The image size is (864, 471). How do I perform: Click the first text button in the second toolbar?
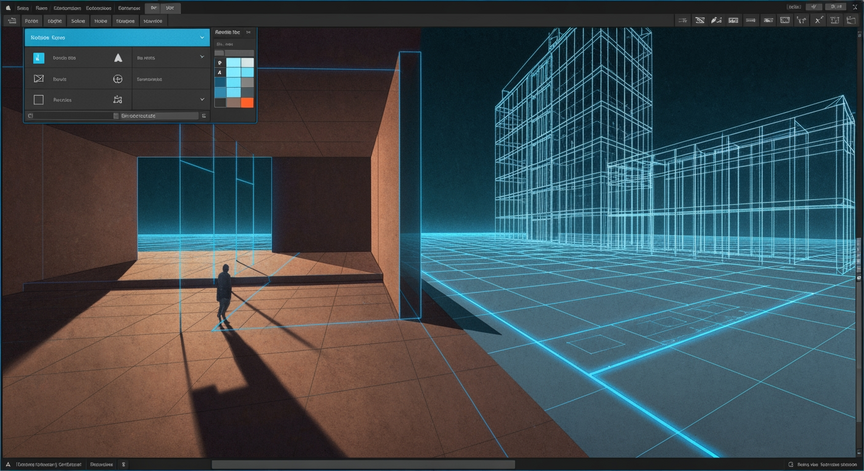(x=31, y=21)
